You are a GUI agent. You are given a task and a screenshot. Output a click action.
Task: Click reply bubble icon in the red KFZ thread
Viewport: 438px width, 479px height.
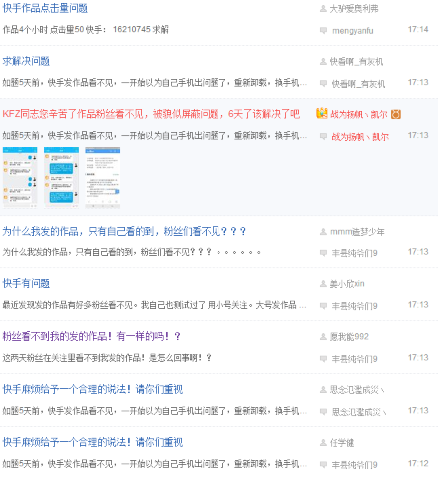tap(323, 136)
